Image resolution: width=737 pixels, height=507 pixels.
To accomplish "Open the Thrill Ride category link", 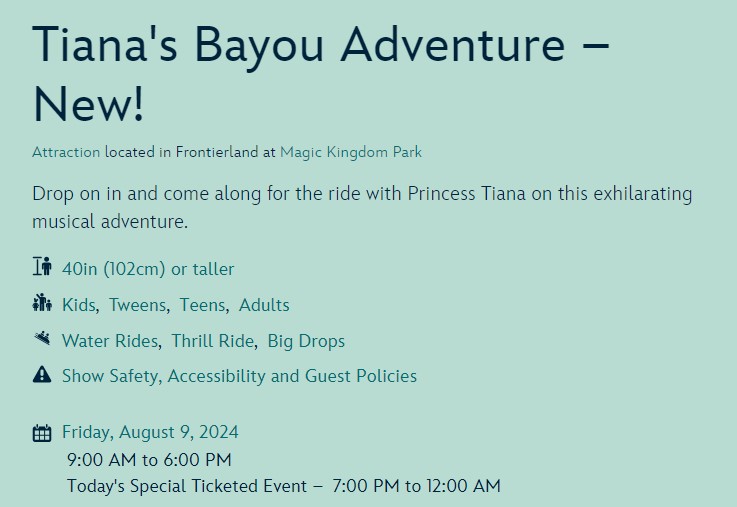I will [212, 341].
